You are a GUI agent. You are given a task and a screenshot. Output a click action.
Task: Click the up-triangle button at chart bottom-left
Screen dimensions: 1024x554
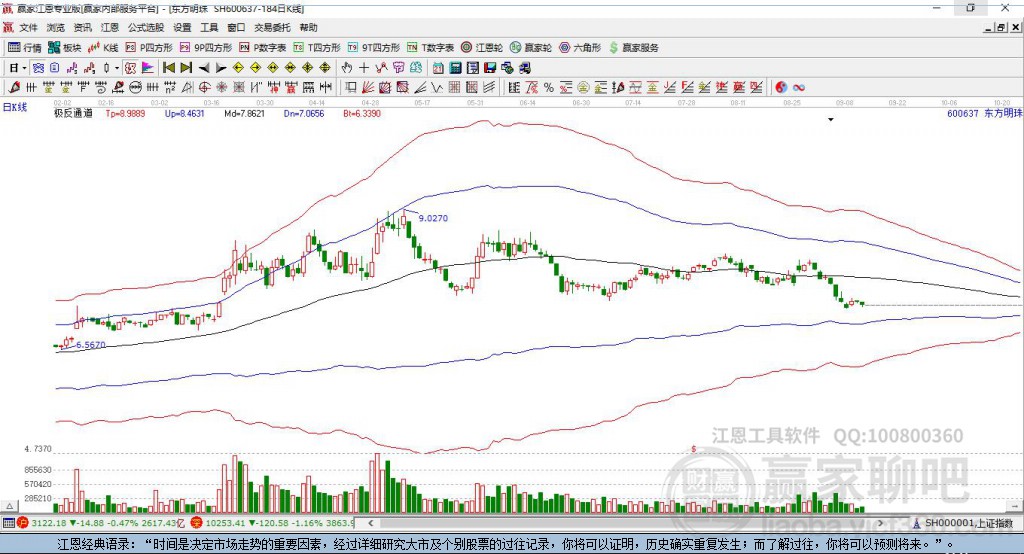[x=9, y=506]
